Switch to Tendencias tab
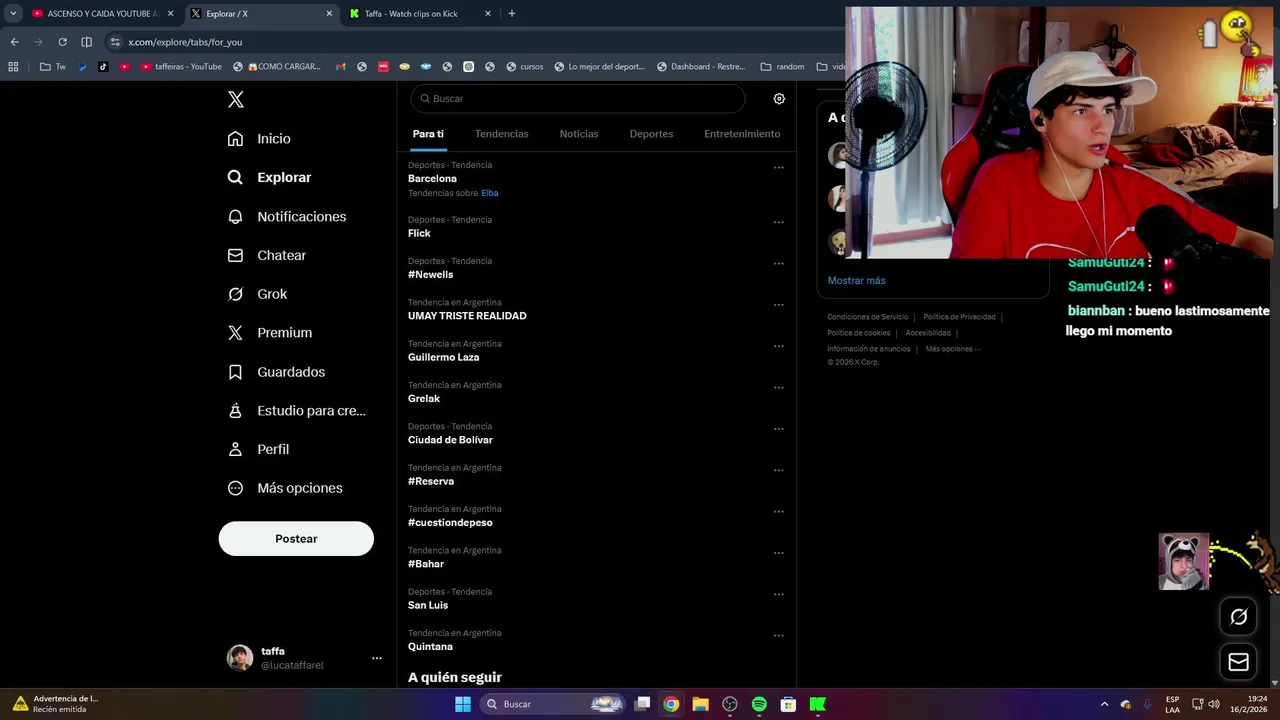Viewport: 1280px width, 720px height. point(502,134)
